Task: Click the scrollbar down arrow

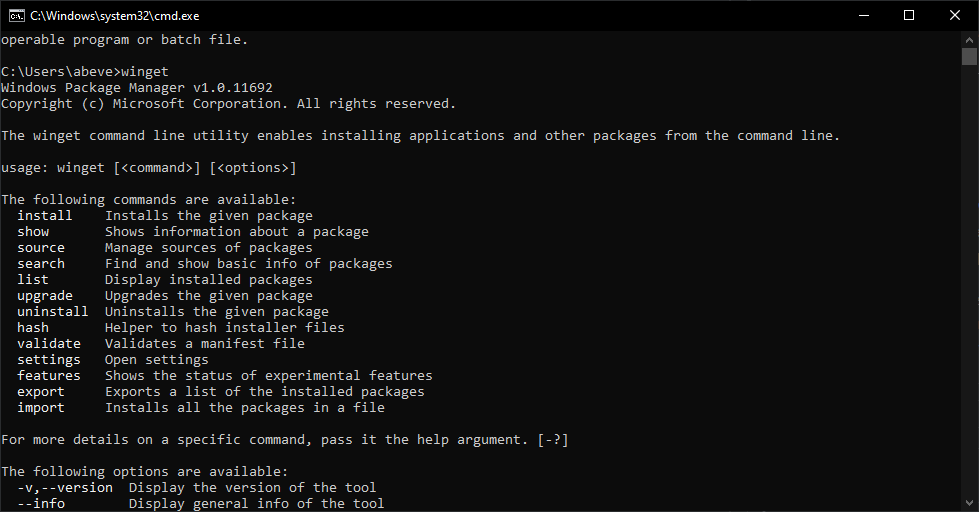Action: point(969,504)
